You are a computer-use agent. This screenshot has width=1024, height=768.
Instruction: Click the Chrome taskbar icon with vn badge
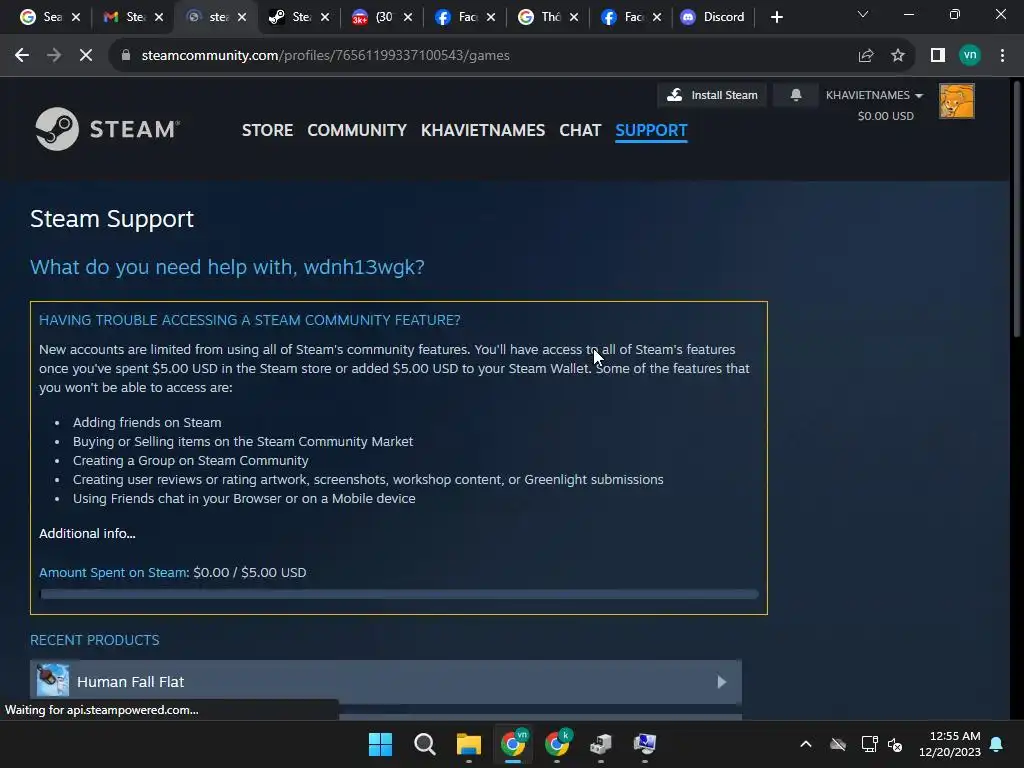(x=513, y=744)
